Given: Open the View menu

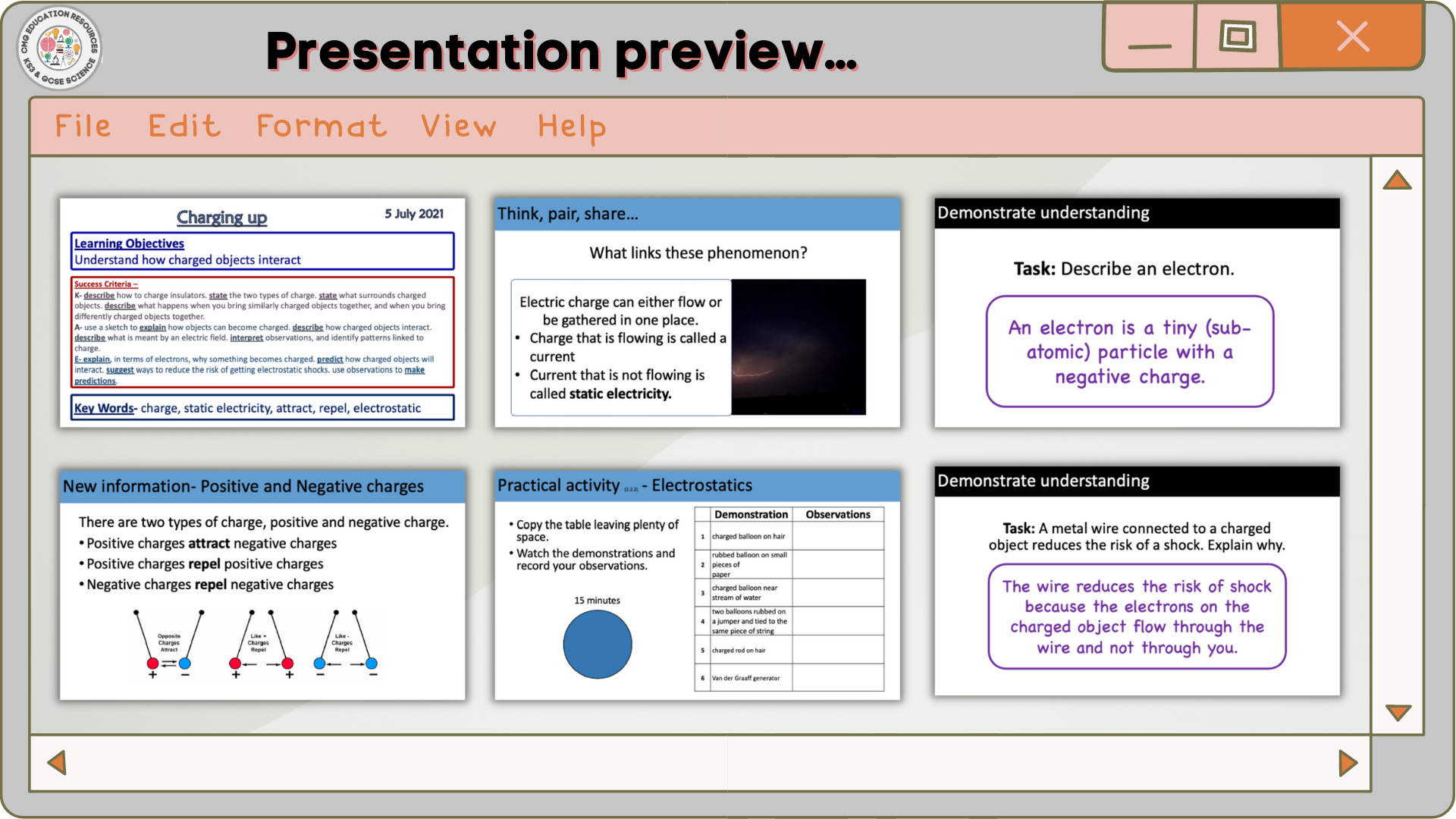Looking at the screenshot, I should click(x=459, y=126).
